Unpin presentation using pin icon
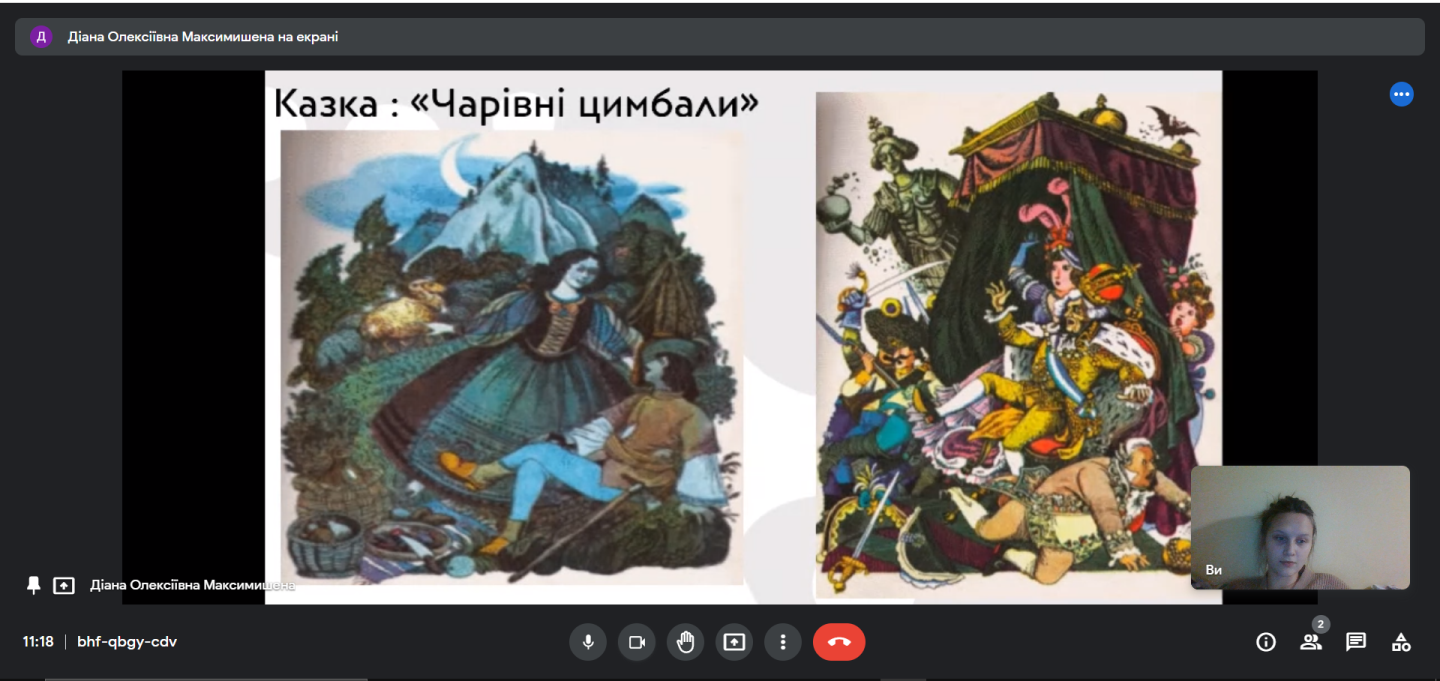Screen dimensions: 1440x681 [34, 585]
